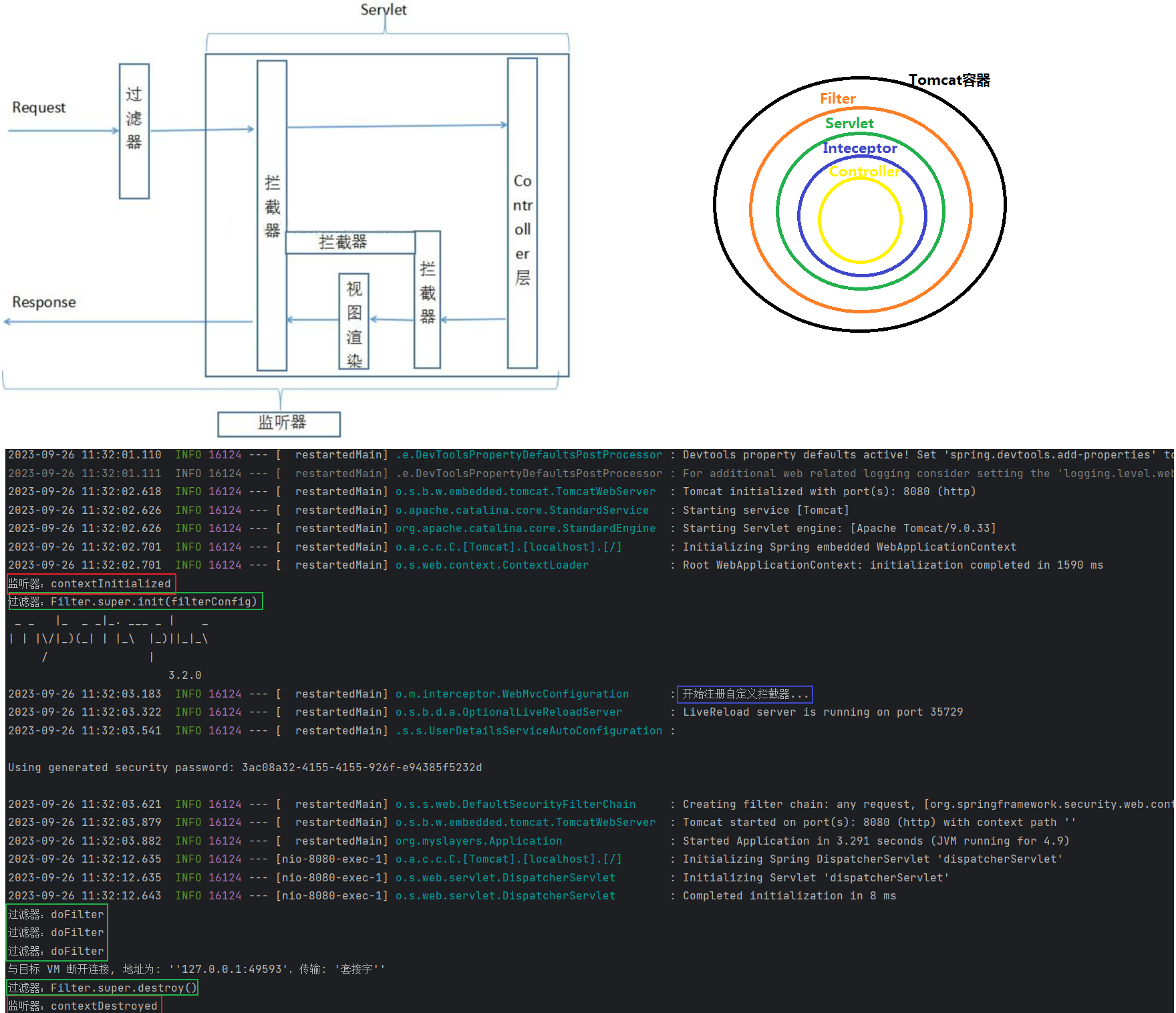Click the blue-boxed 开始注册自定义拦截器 message
Image resolution: width=1176 pixels, height=1013 pixels.
[x=744, y=694]
